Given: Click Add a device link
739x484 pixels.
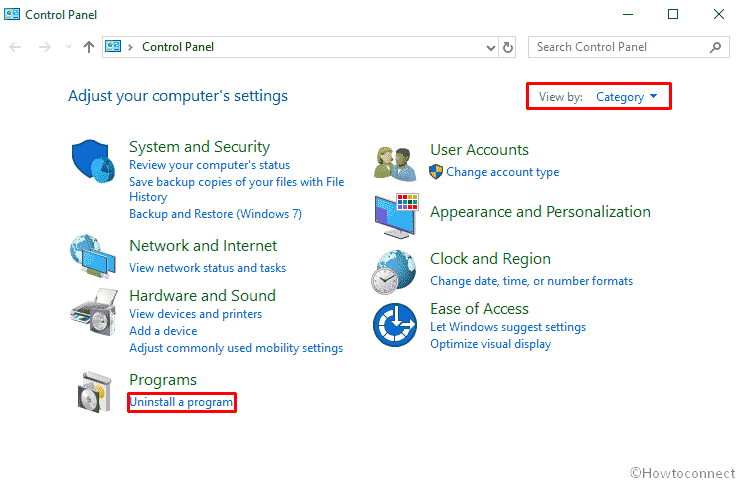Looking at the screenshot, I should [163, 331].
